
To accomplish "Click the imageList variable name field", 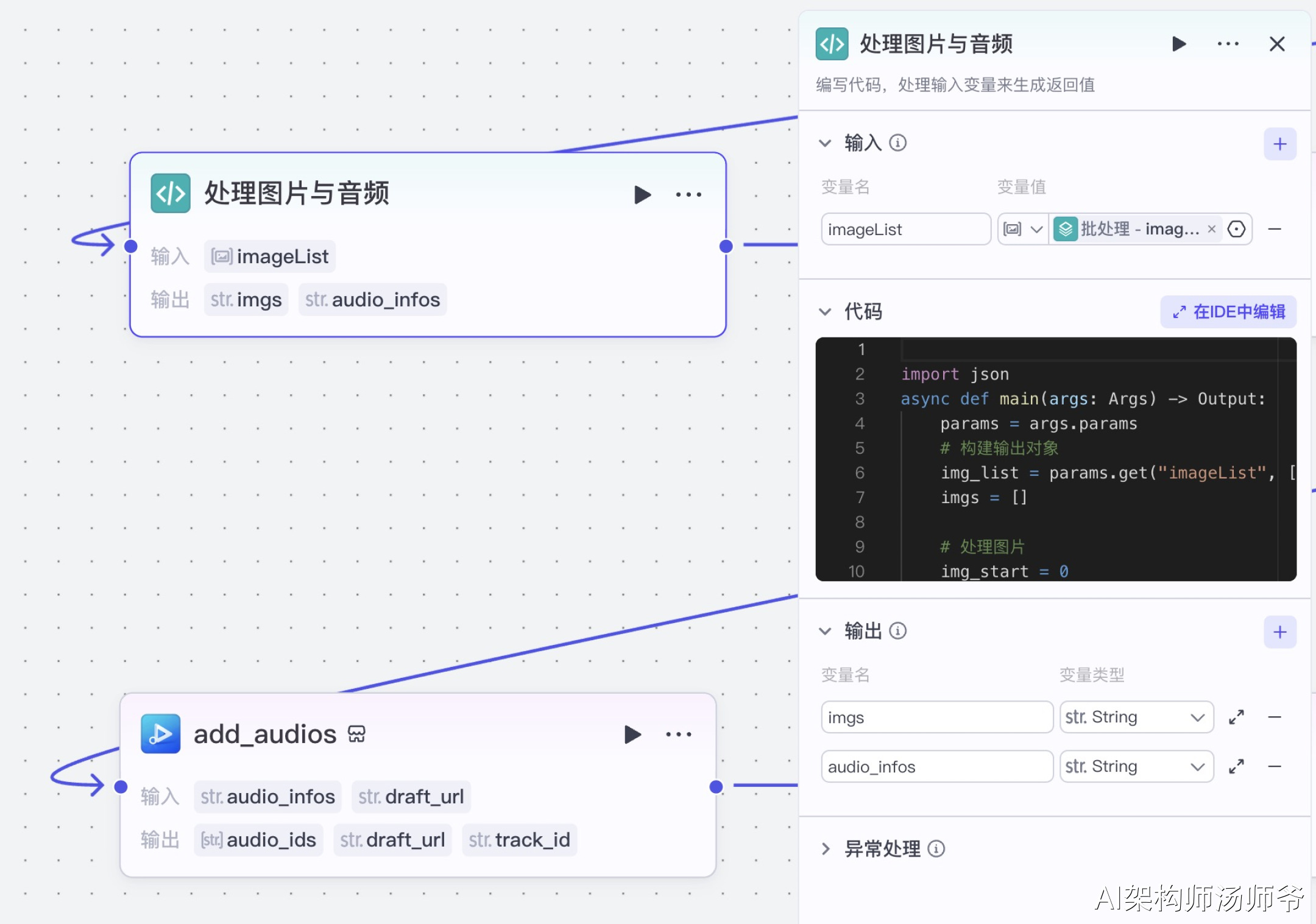I will (905, 229).
